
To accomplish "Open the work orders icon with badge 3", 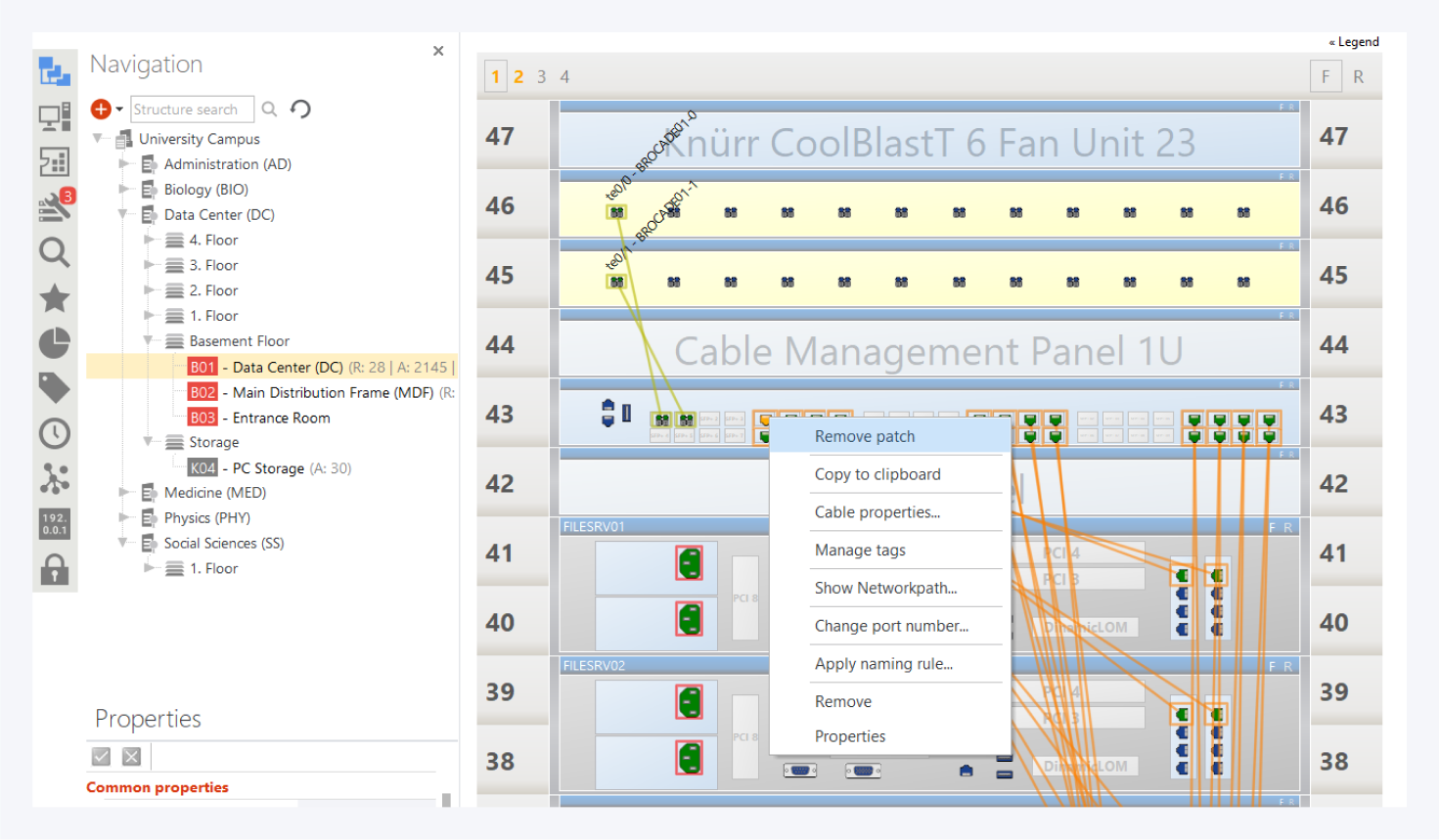I will tap(54, 205).
